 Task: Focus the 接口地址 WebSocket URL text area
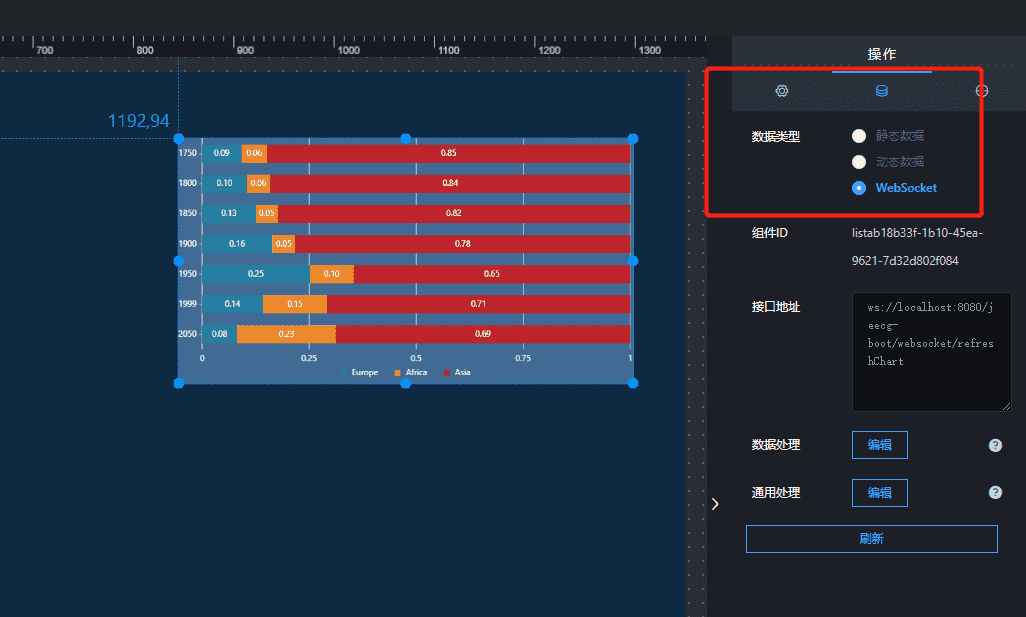931,351
